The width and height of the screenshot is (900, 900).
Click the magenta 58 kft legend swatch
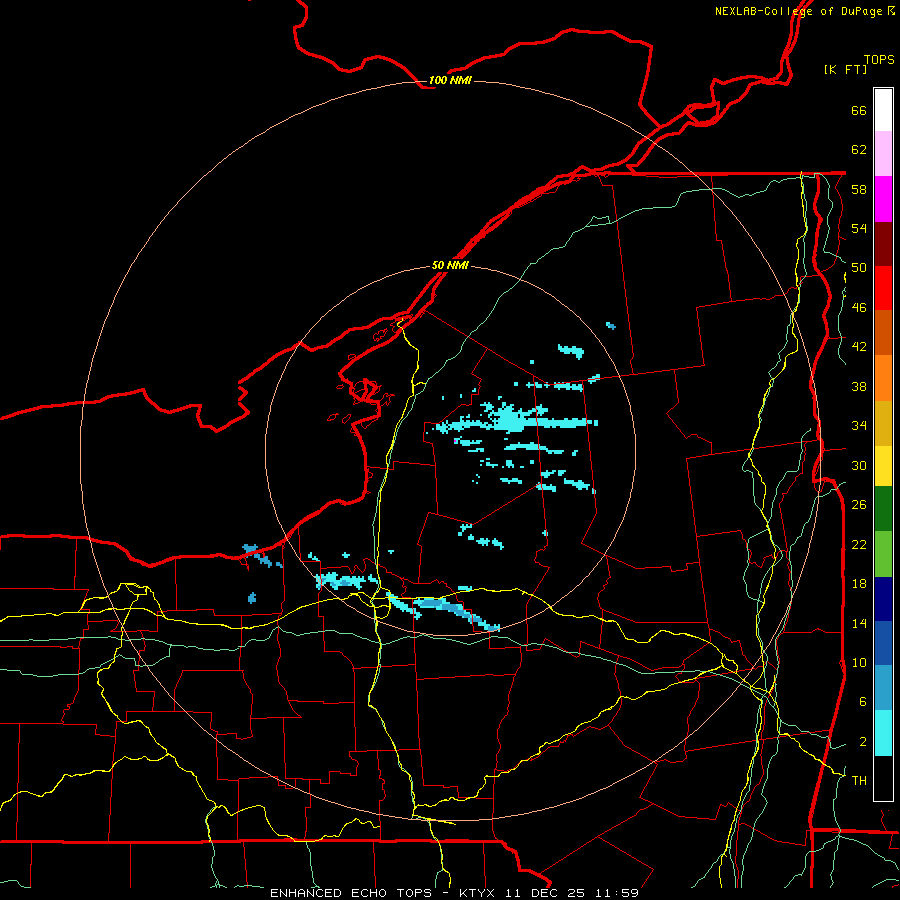pyautogui.click(x=883, y=199)
